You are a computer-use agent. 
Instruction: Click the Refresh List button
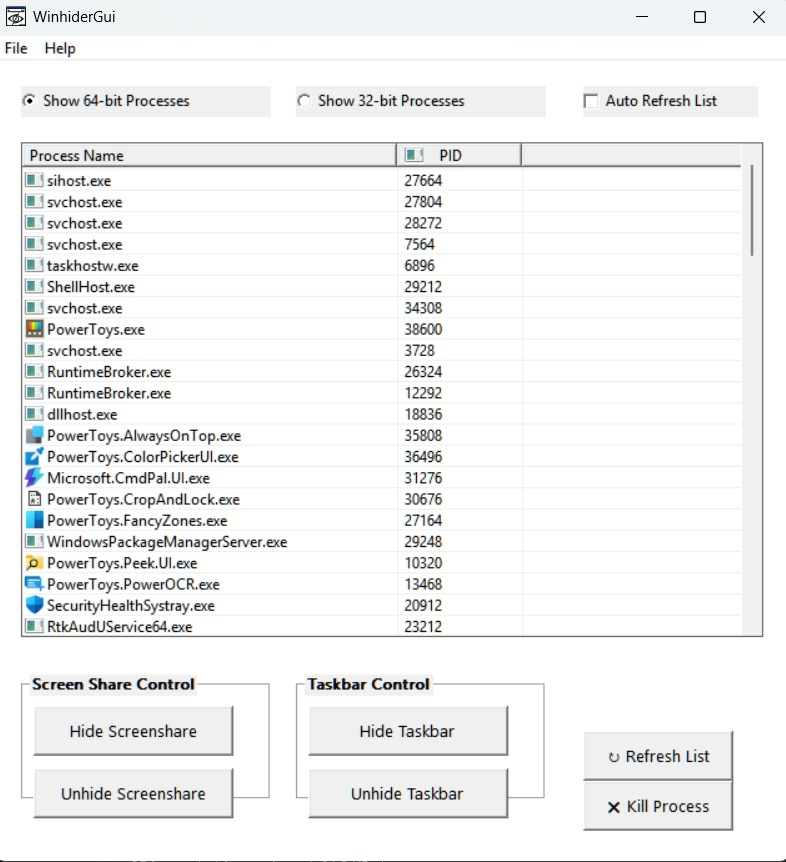point(658,756)
